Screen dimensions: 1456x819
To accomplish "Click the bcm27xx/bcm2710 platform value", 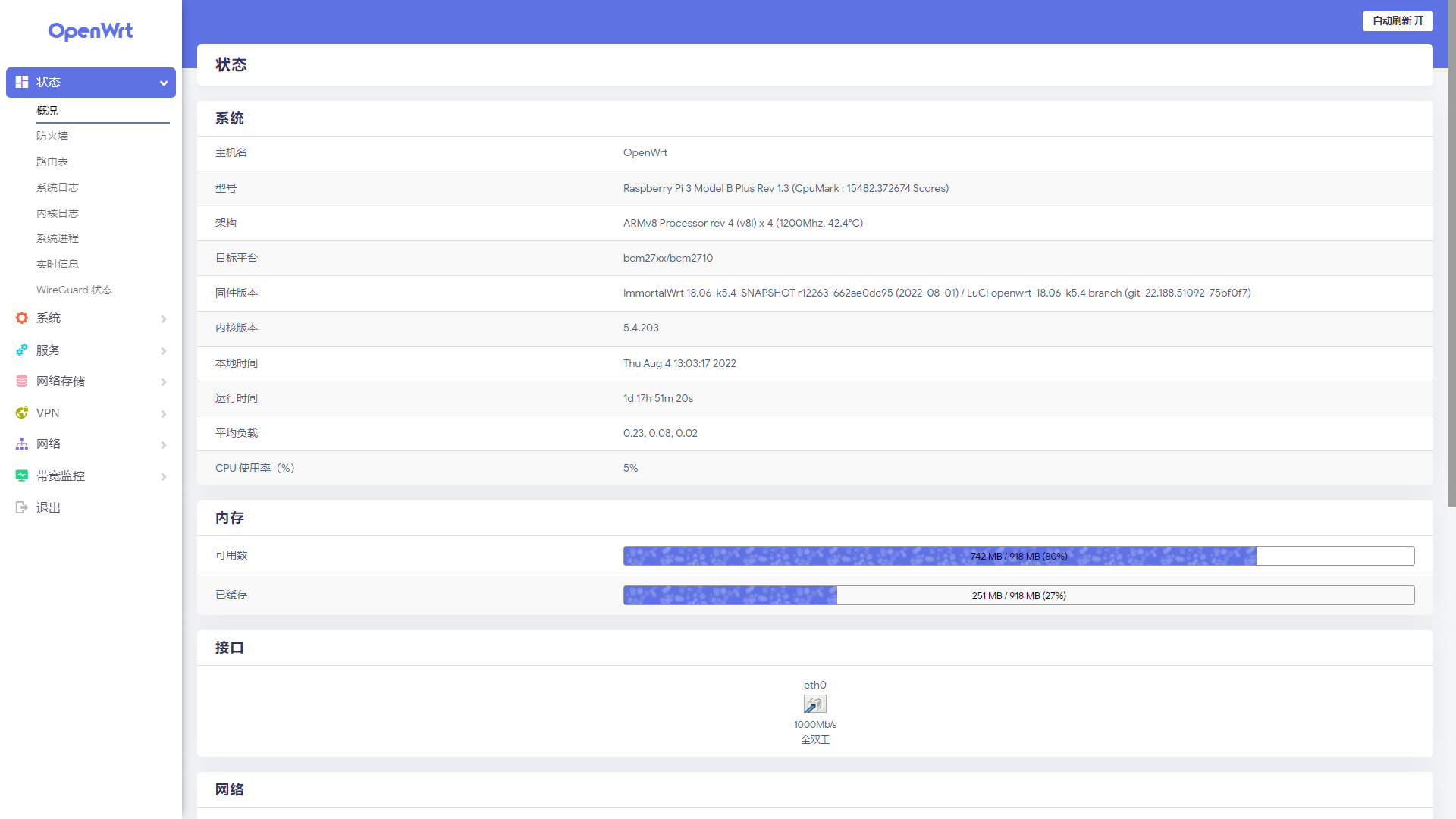I will (x=668, y=258).
